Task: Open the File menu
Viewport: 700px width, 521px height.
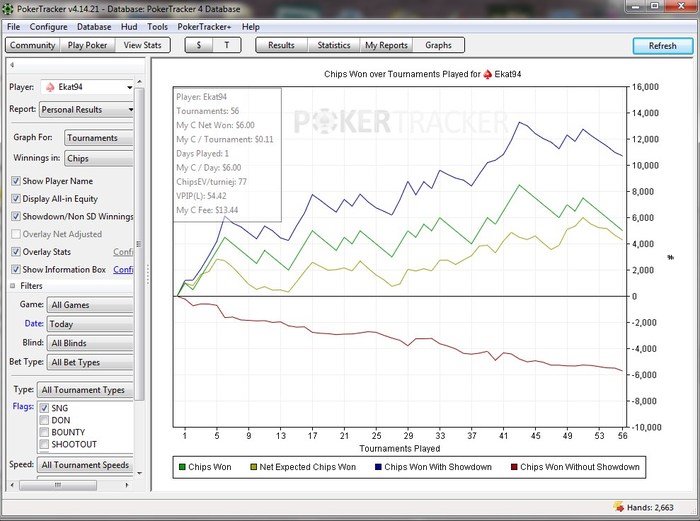Action: tap(13, 27)
